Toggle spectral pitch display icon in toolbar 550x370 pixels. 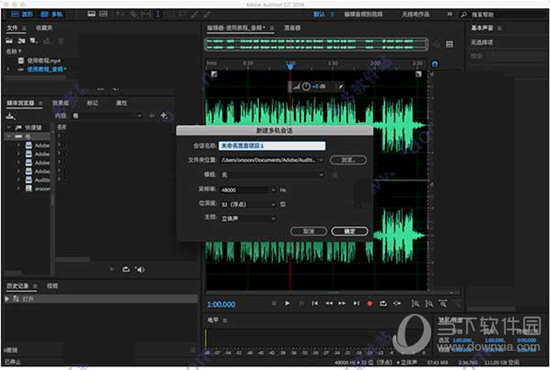pos(103,14)
